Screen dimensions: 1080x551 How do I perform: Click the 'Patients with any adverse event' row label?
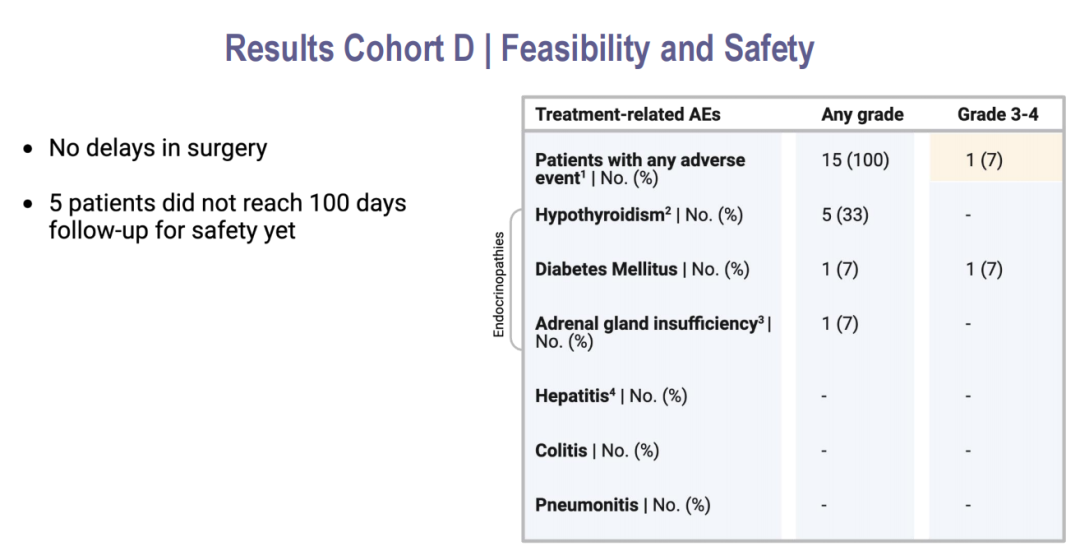coord(640,168)
